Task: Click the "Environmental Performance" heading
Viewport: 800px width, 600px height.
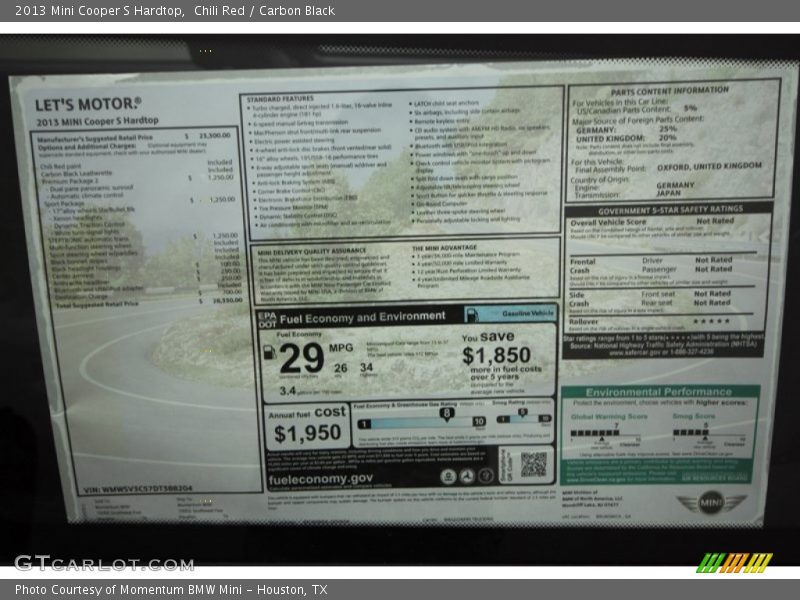Action: 659,392
